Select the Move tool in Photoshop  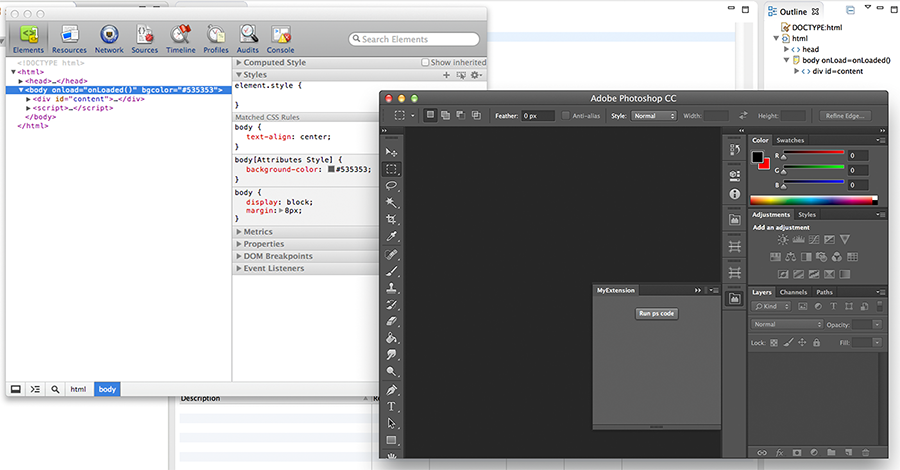(x=391, y=152)
